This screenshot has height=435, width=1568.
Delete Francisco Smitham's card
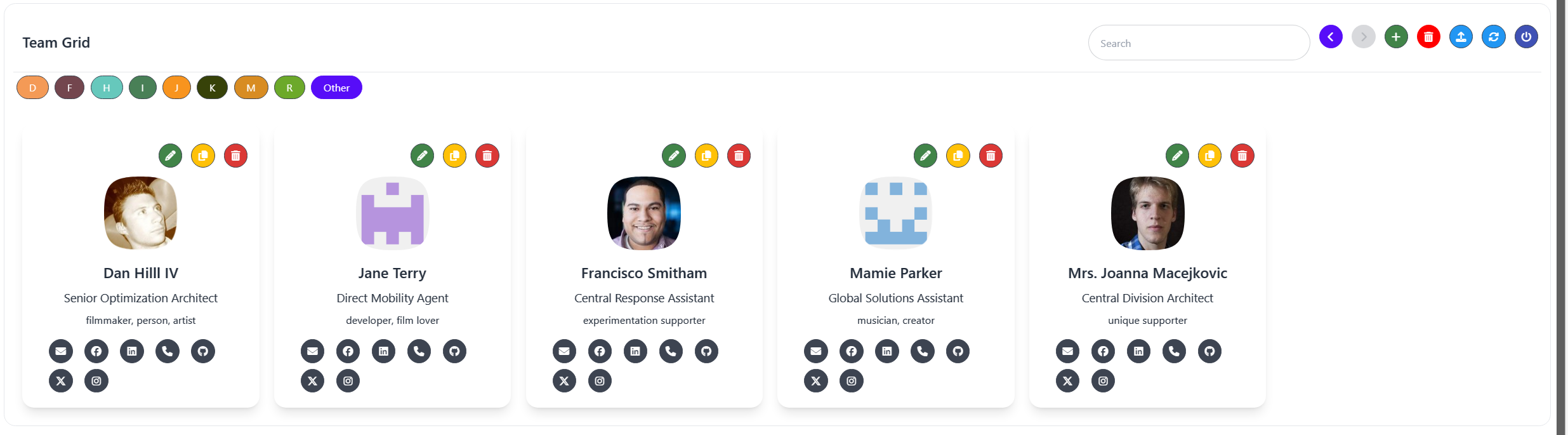tap(739, 156)
